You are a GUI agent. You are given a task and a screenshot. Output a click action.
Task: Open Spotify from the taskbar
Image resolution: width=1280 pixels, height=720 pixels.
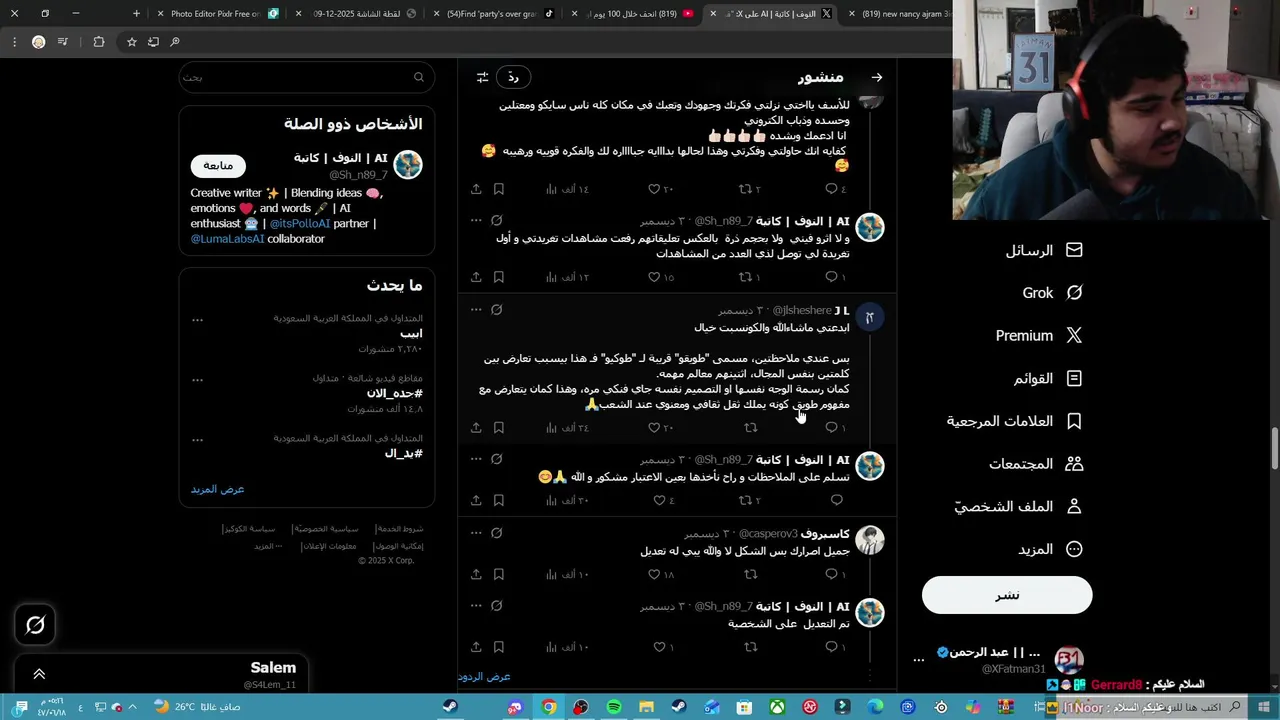(614, 707)
